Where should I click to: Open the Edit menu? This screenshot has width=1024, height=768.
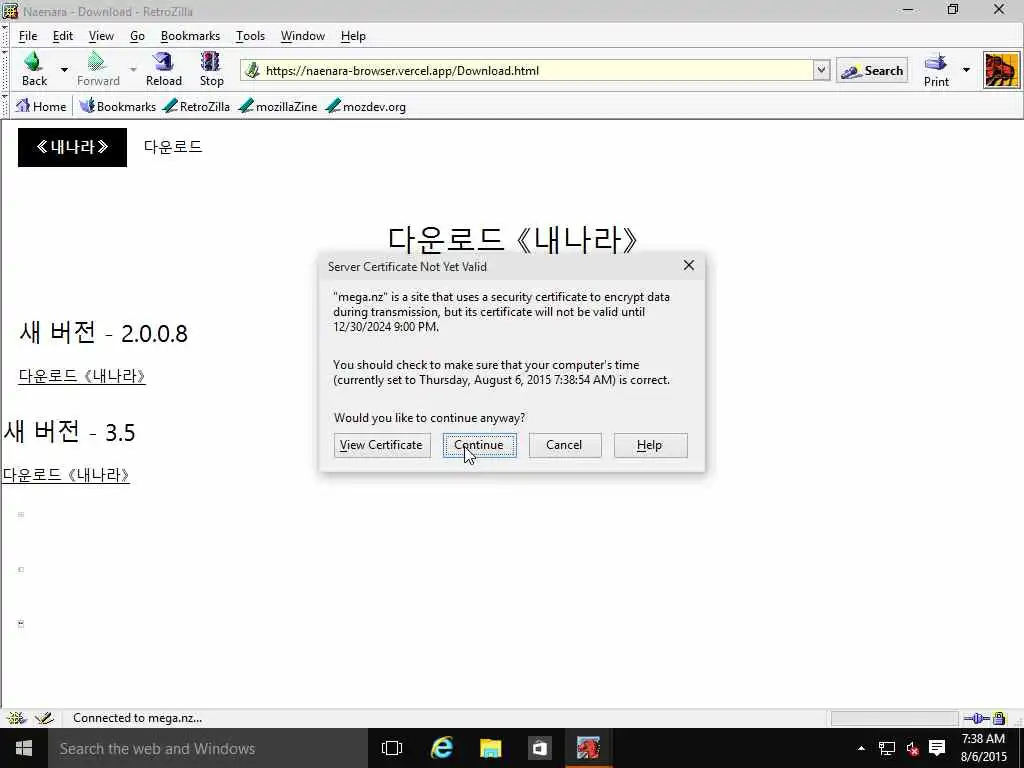(63, 36)
